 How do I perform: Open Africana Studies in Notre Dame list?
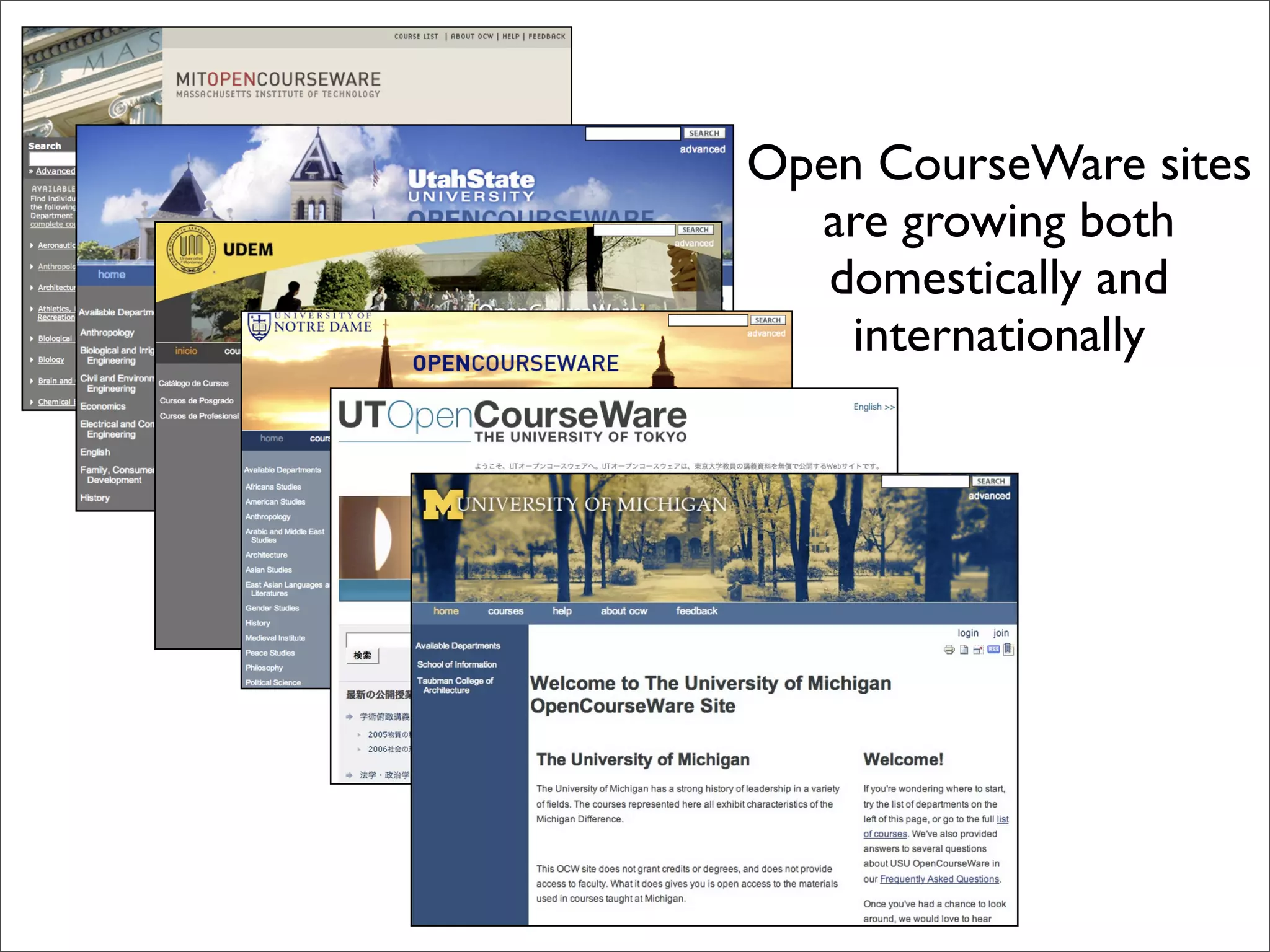[x=273, y=487]
